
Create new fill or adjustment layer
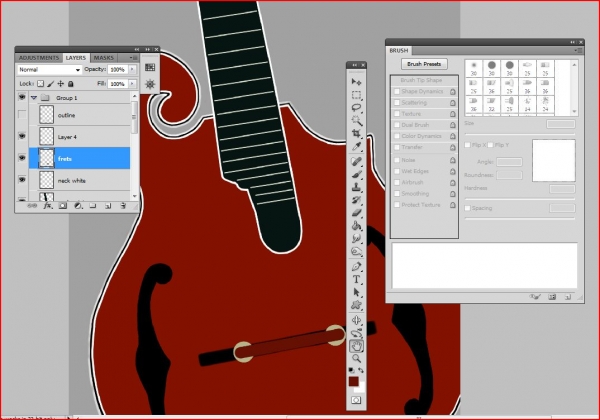[x=78, y=206]
